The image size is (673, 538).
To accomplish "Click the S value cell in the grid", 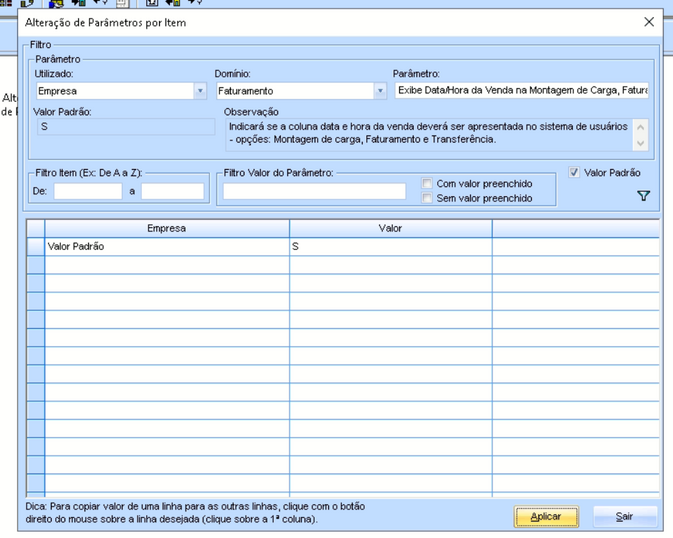I will click(390, 246).
